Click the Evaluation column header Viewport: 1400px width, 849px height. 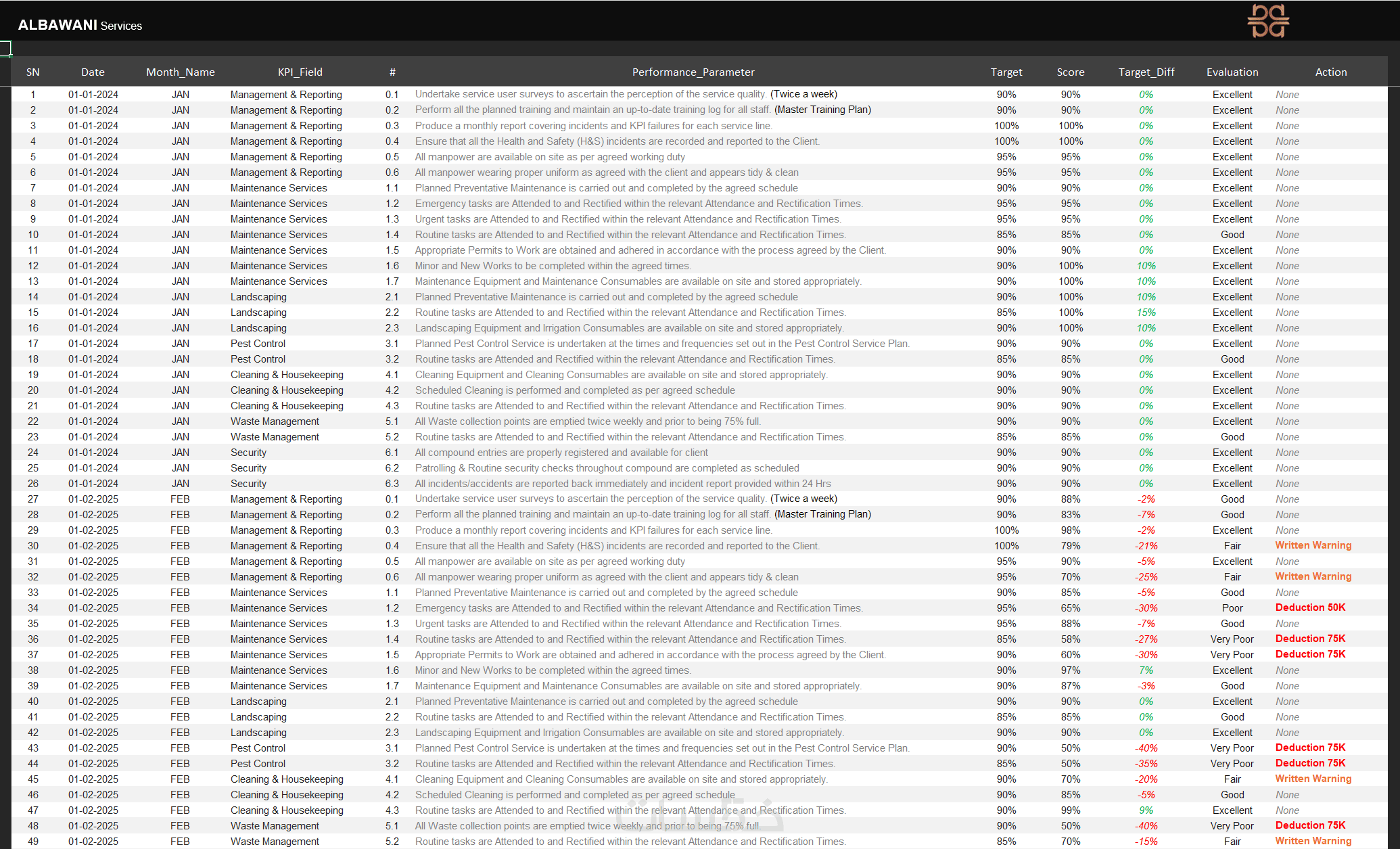point(1232,72)
